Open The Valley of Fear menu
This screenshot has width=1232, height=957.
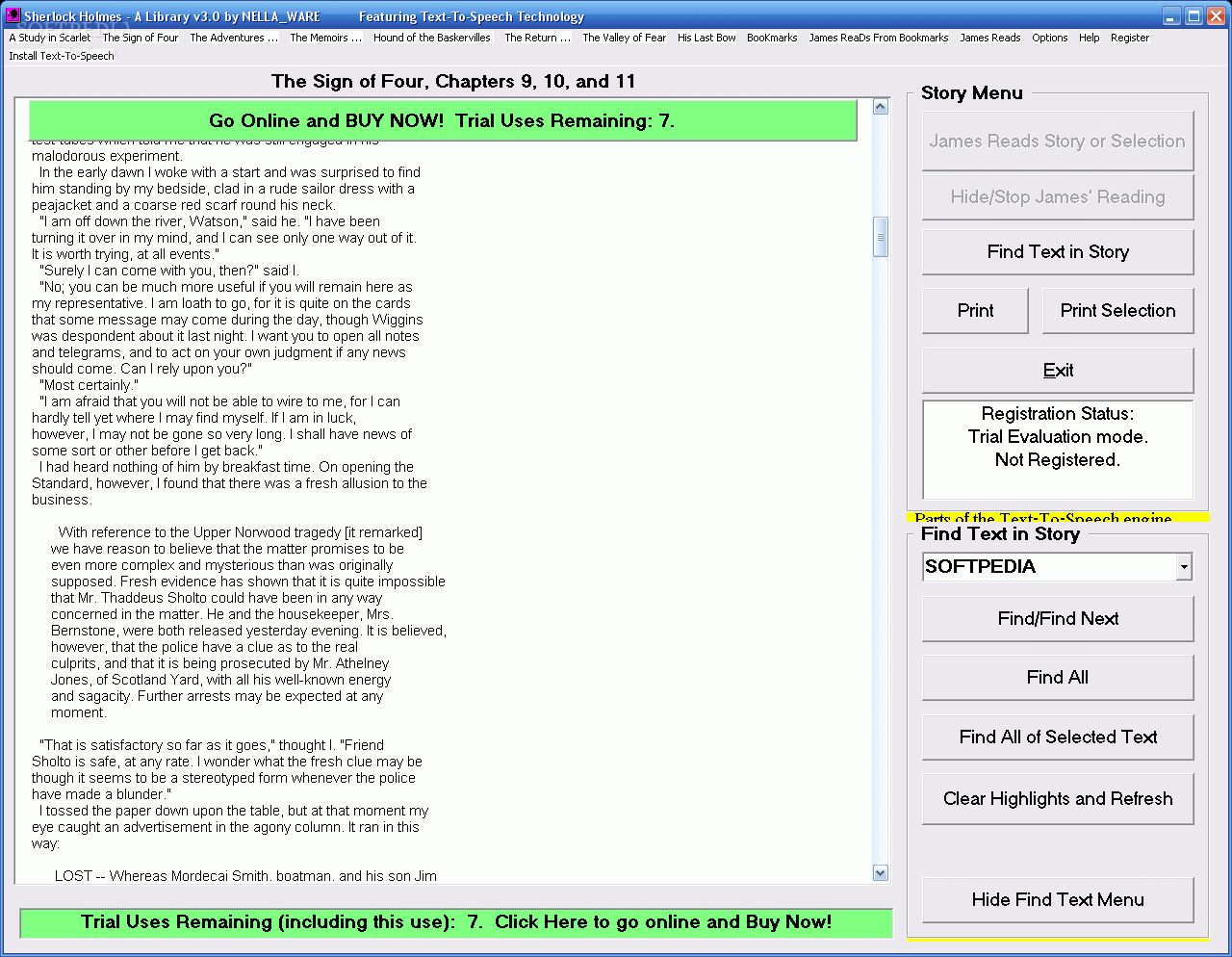coord(624,38)
